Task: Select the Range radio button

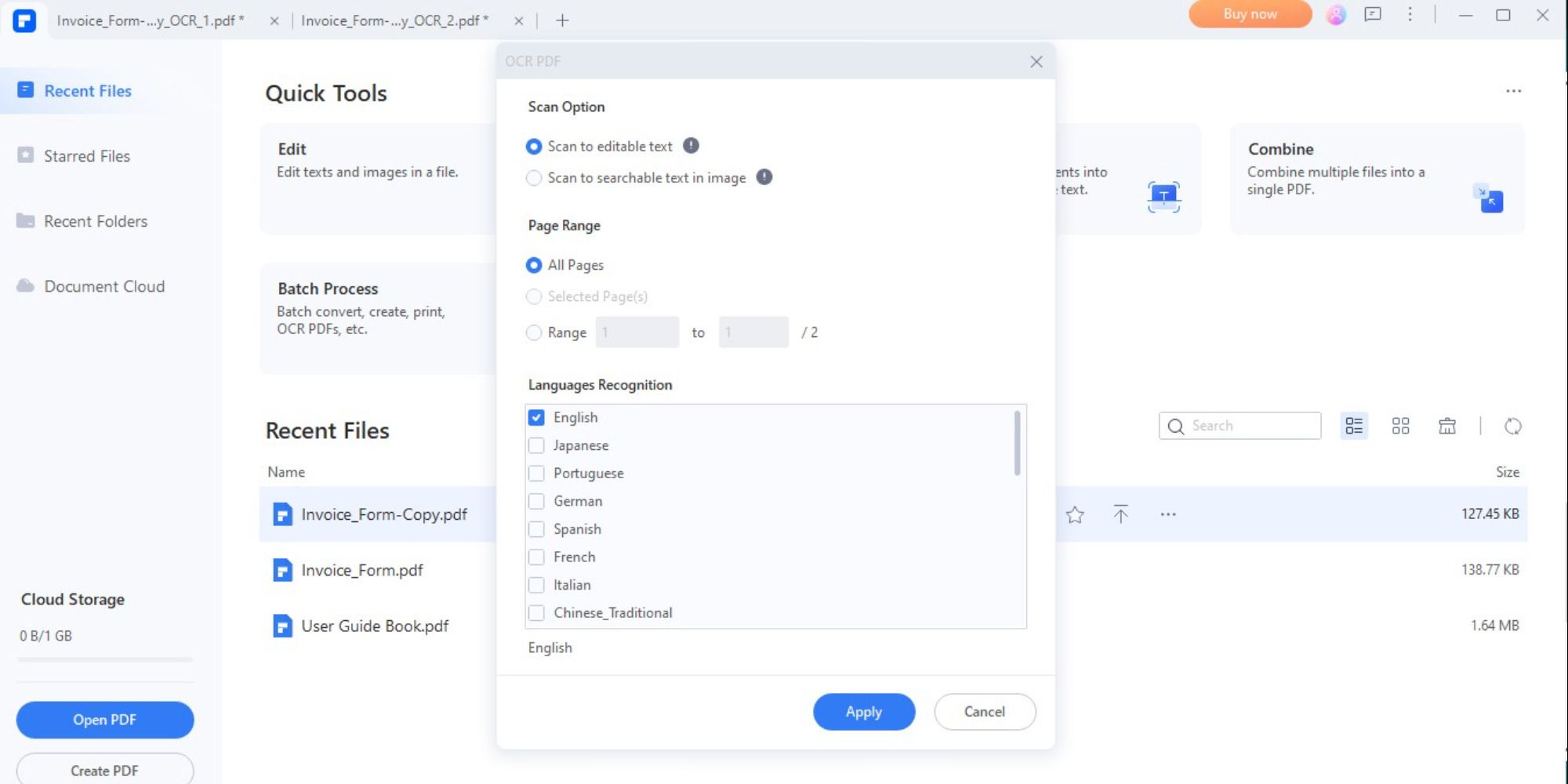Action: pyautogui.click(x=535, y=332)
